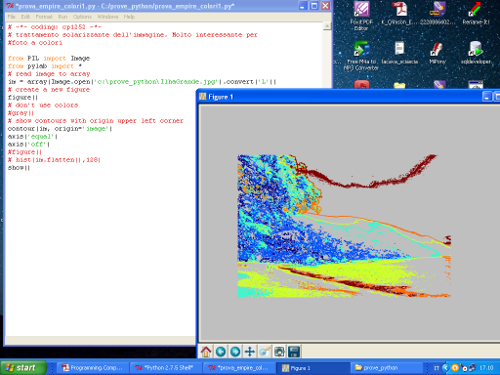
Task: Activate the Pan axes cross tool
Action: [250, 351]
